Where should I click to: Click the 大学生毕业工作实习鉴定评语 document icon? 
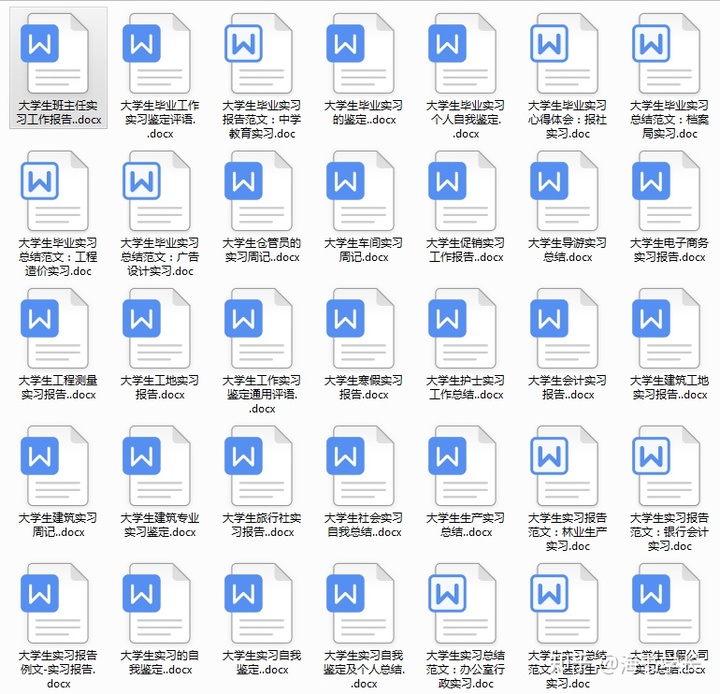click(x=159, y=53)
